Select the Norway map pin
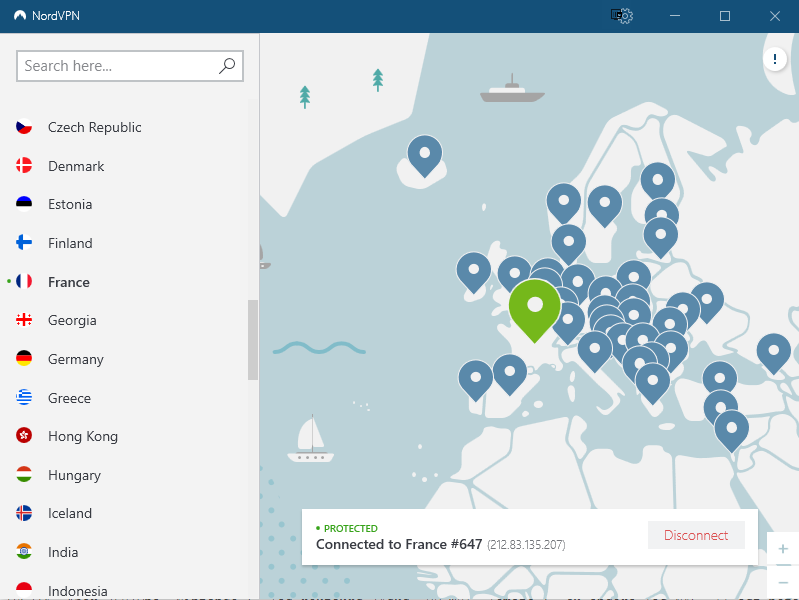The image size is (799, 600). 564,202
